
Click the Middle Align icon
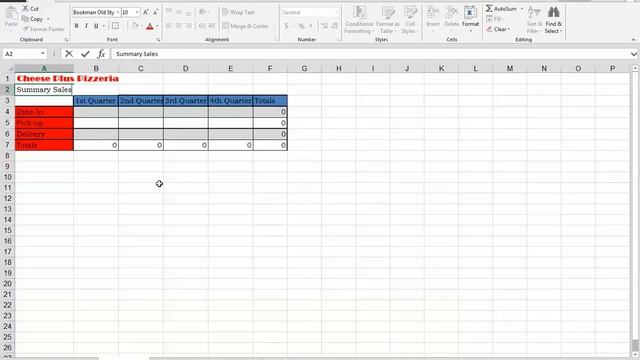178,12
